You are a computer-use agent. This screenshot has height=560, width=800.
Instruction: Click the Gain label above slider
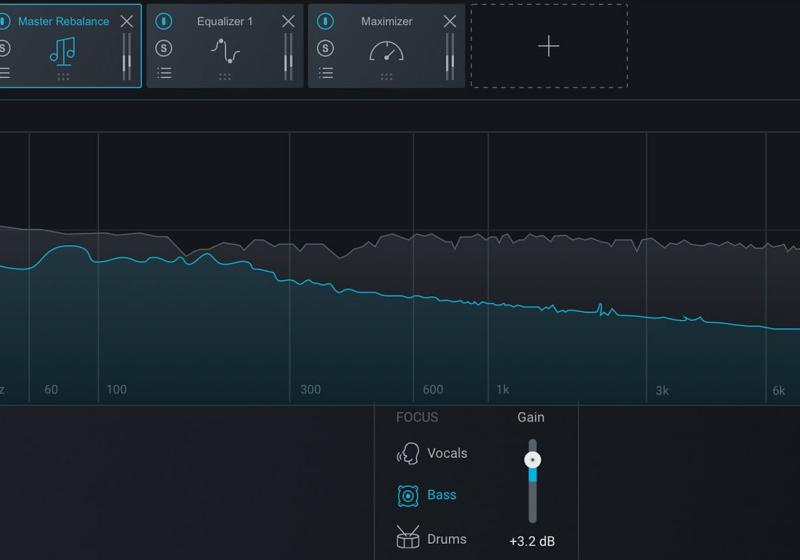point(531,417)
